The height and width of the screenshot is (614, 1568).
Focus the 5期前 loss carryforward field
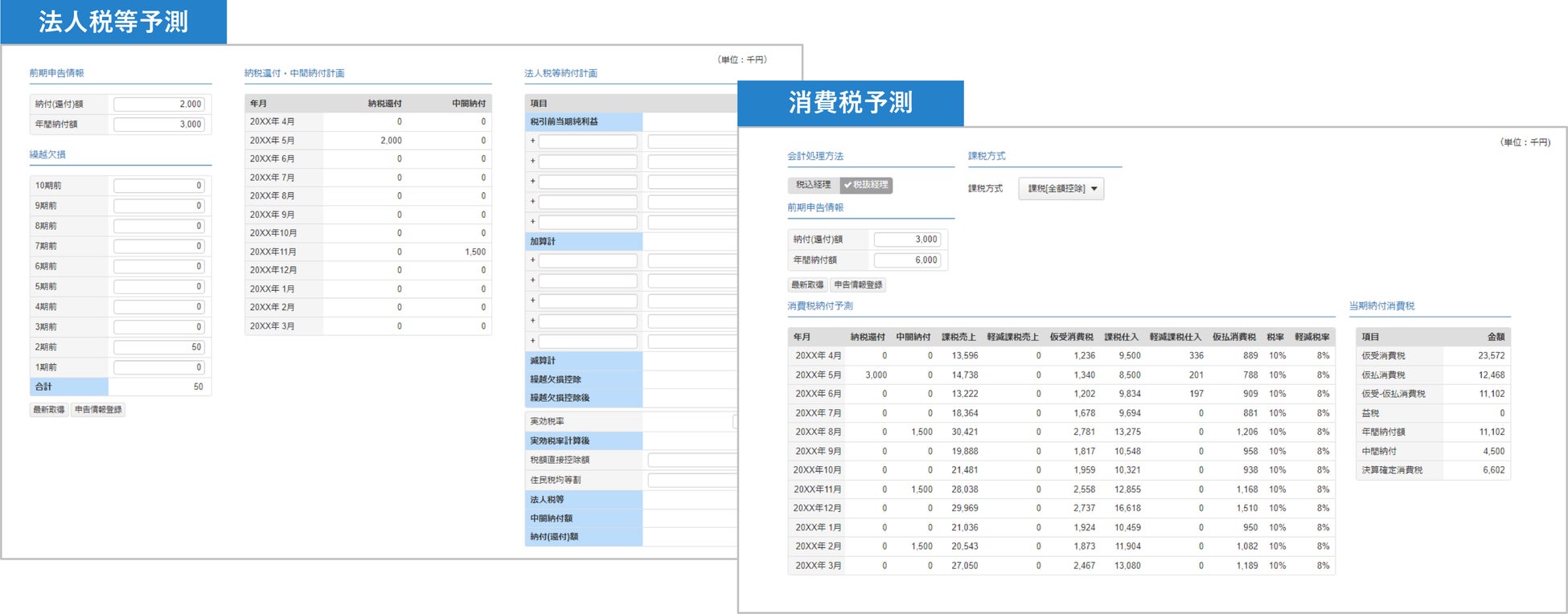(159, 287)
